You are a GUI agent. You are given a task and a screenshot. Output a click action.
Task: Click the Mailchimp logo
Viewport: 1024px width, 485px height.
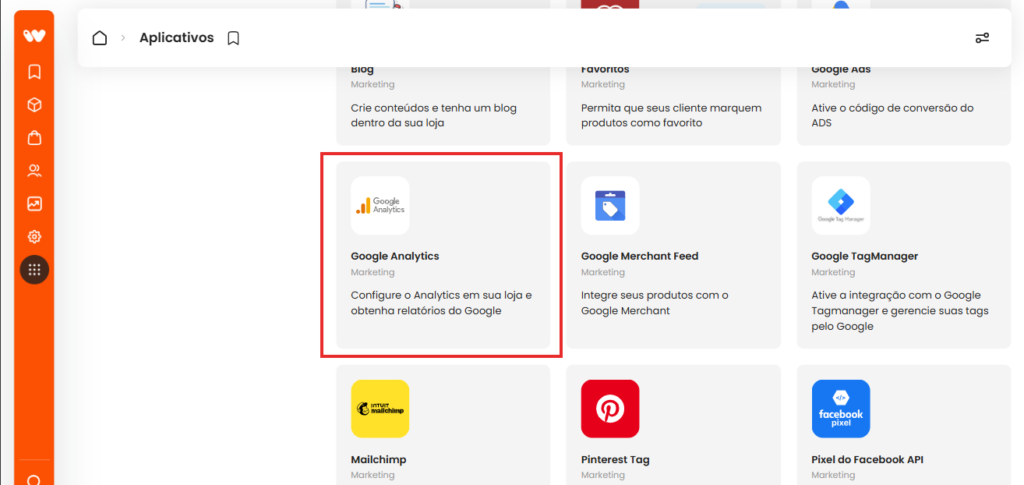[x=380, y=409]
